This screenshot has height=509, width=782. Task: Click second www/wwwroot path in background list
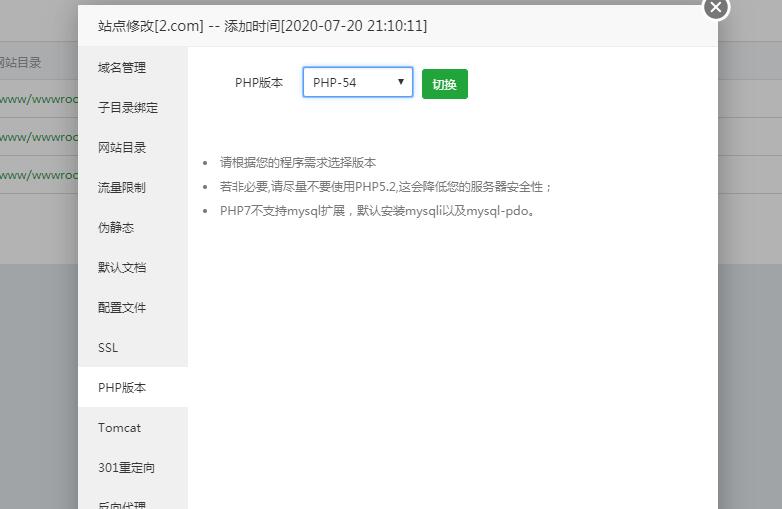pyautogui.click(x=39, y=137)
